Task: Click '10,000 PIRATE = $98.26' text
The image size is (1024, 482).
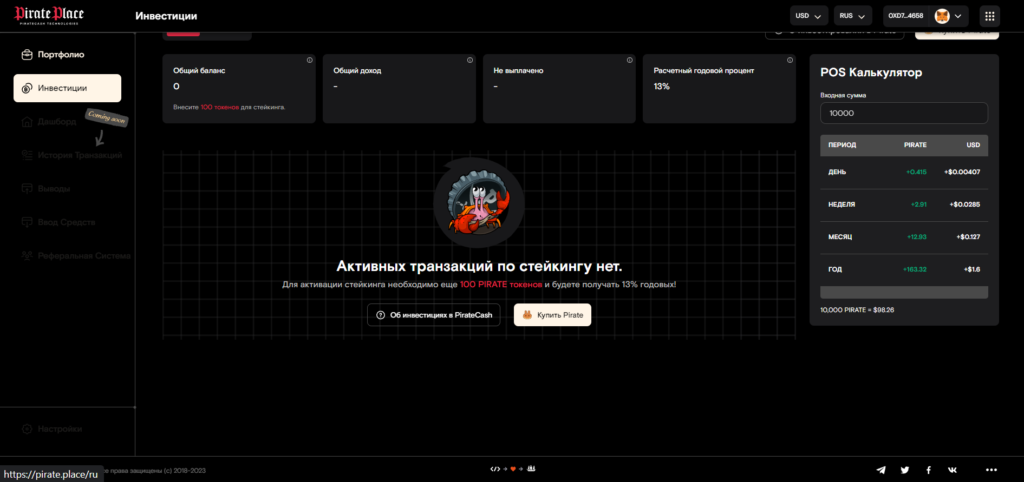Action: click(857, 310)
